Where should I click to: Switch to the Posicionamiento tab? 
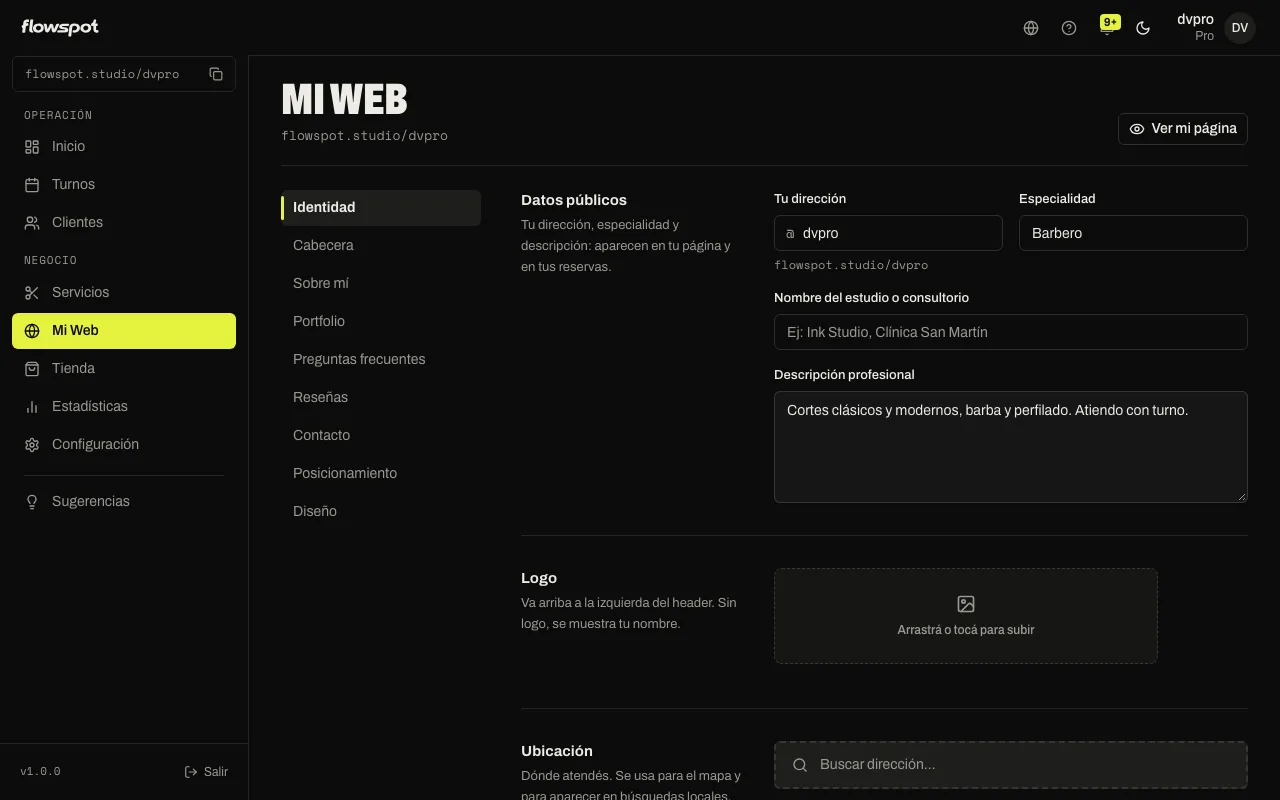[381, 473]
